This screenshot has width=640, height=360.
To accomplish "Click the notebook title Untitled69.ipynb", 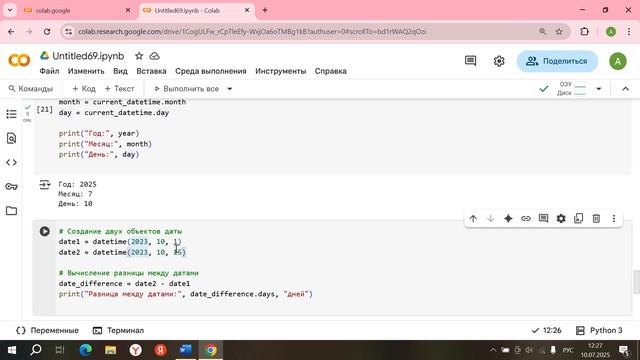I will pyautogui.click(x=88, y=56).
